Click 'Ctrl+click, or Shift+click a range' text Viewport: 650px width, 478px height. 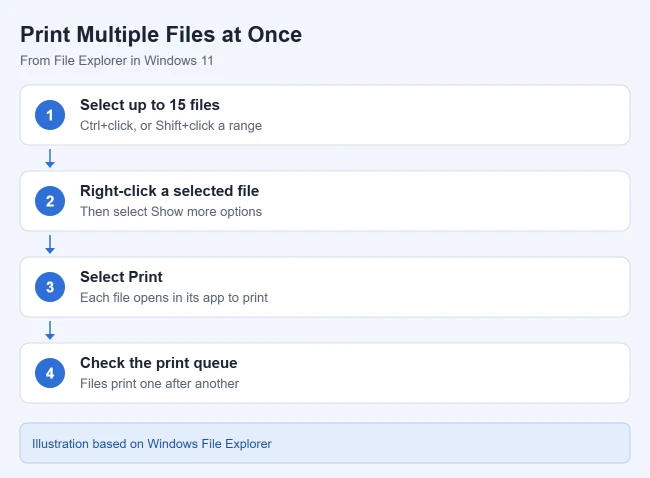(171, 126)
